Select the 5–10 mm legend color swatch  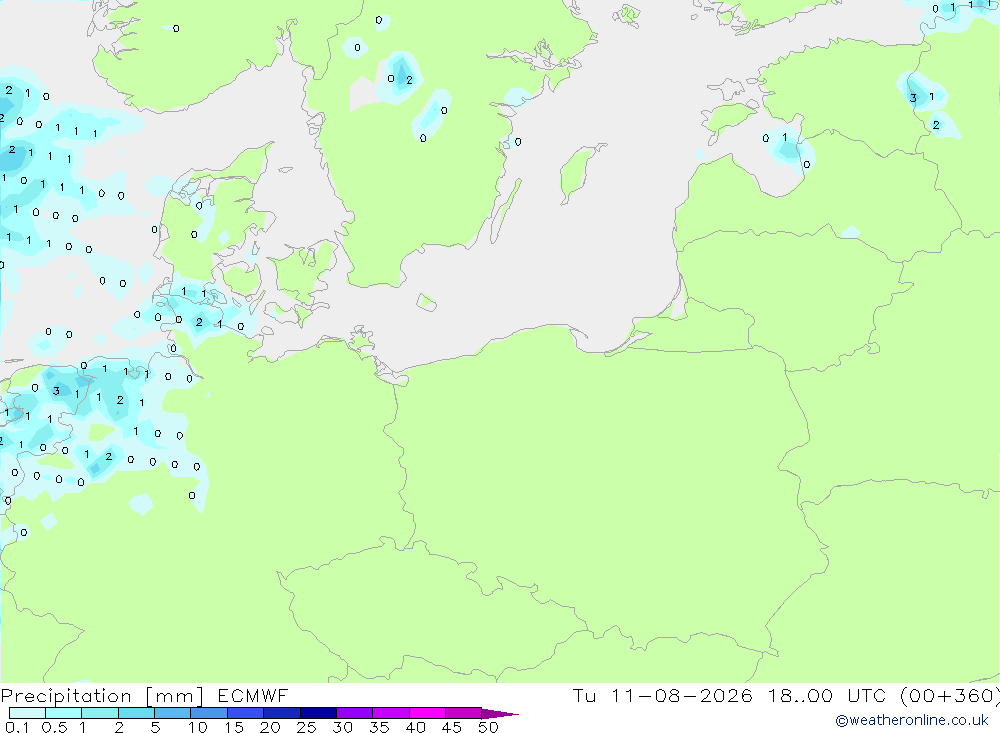coord(172,713)
